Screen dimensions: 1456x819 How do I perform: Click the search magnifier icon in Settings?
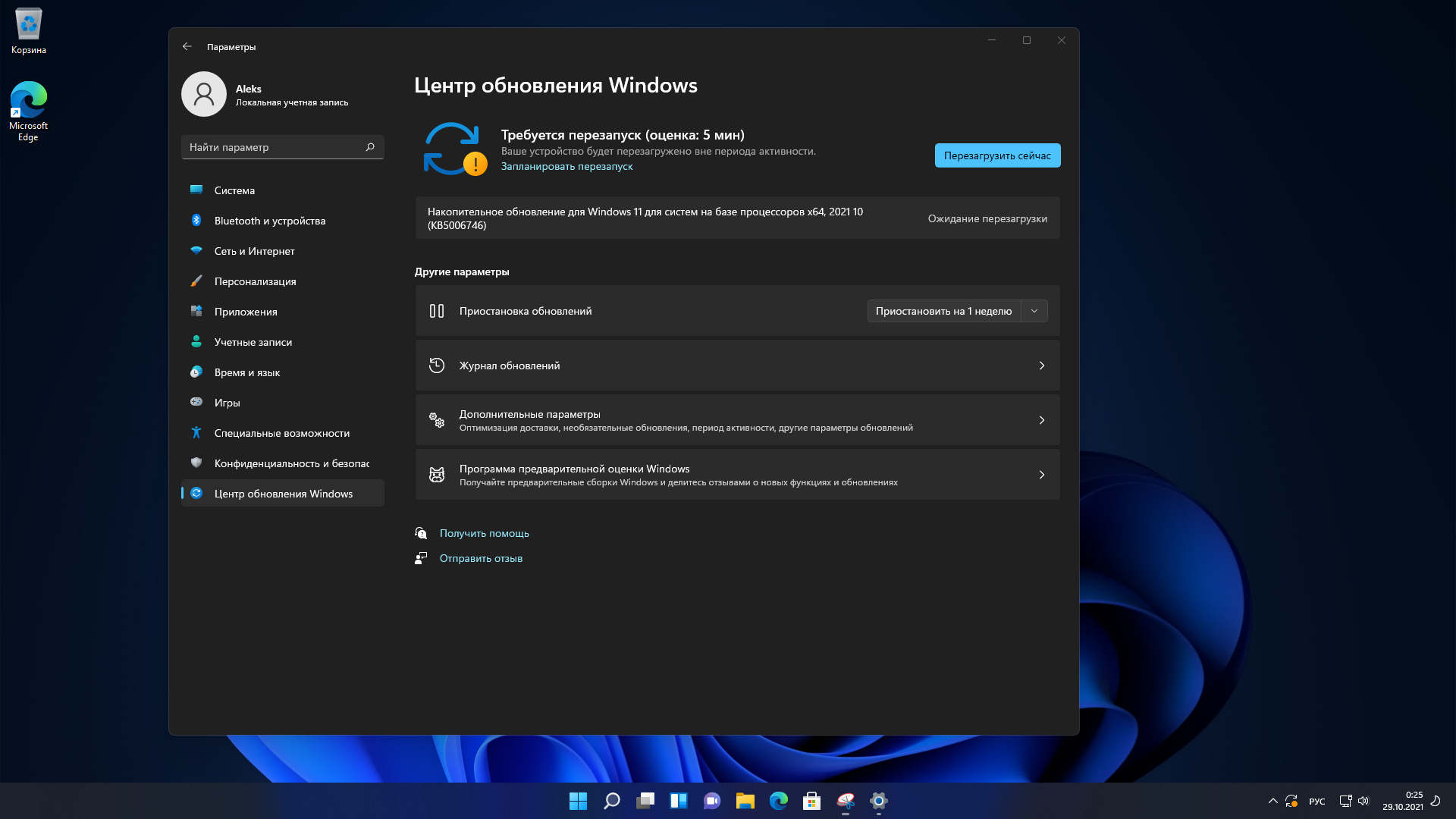click(370, 147)
